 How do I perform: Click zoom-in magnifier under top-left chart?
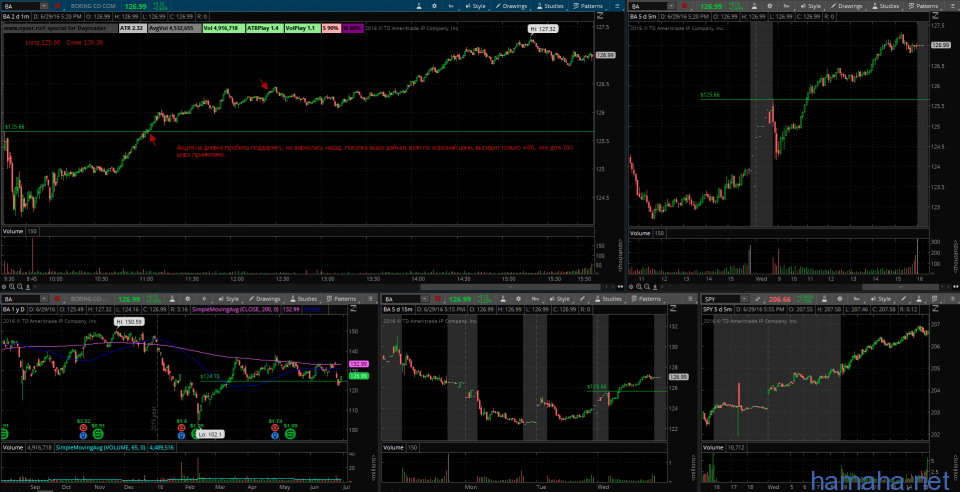(x=12, y=286)
